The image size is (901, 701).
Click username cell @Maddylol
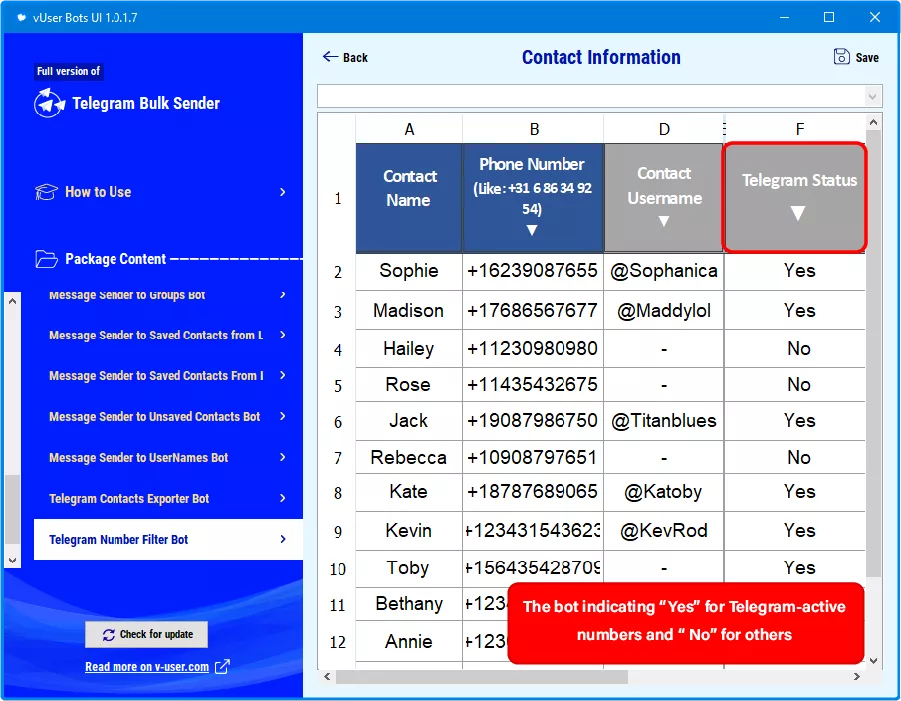coord(664,310)
